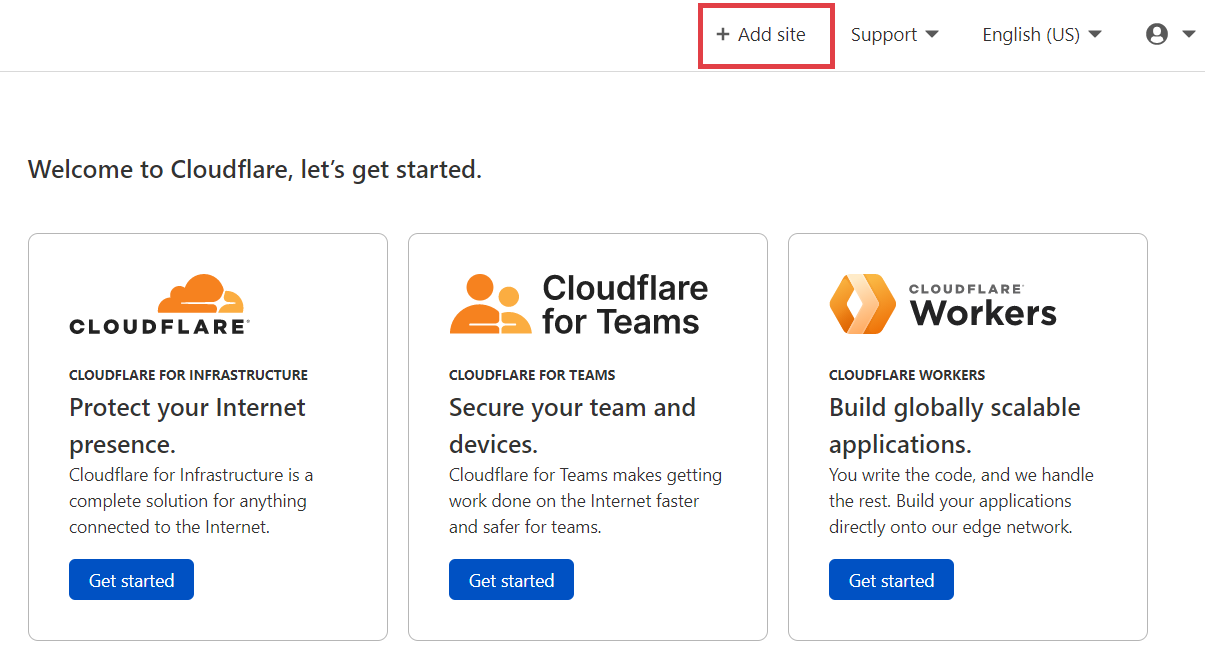Get started with Cloudflare Workers

[x=891, y=580]
